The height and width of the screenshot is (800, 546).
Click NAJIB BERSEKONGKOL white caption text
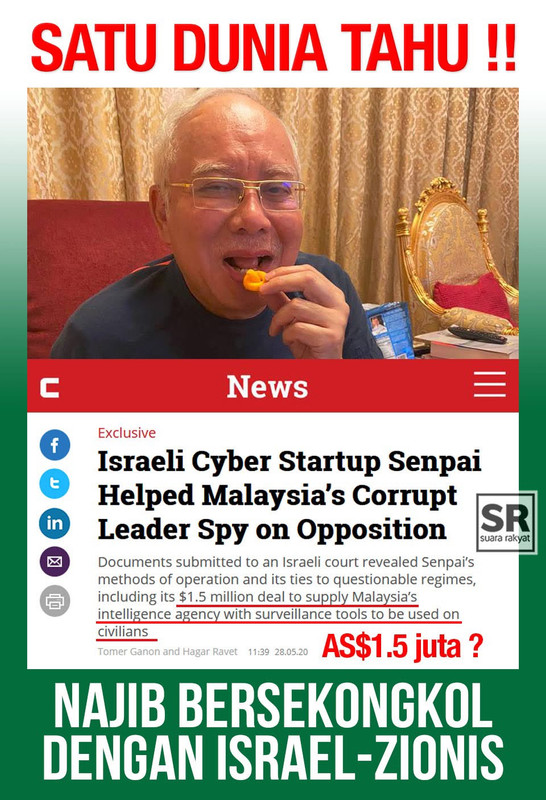(273, 709)
